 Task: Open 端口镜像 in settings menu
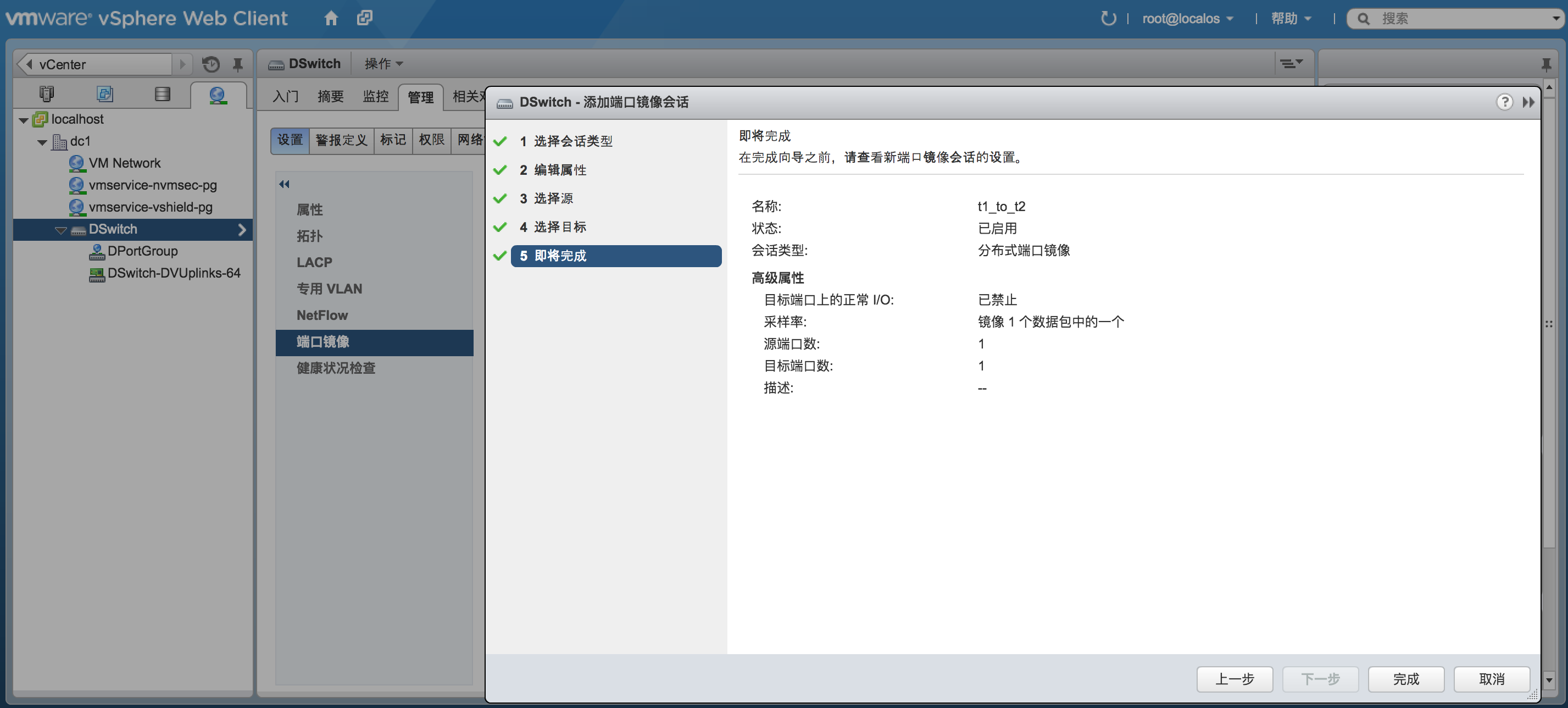tap(374, 342)
